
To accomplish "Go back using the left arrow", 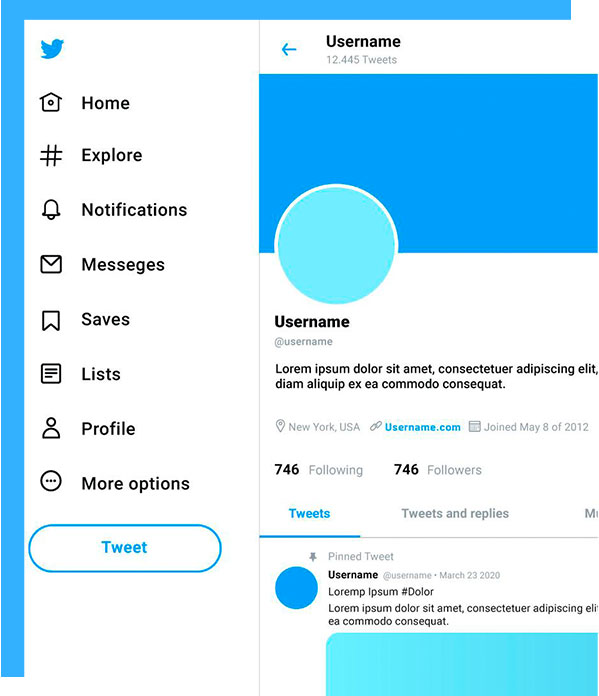I will [289, 49].
